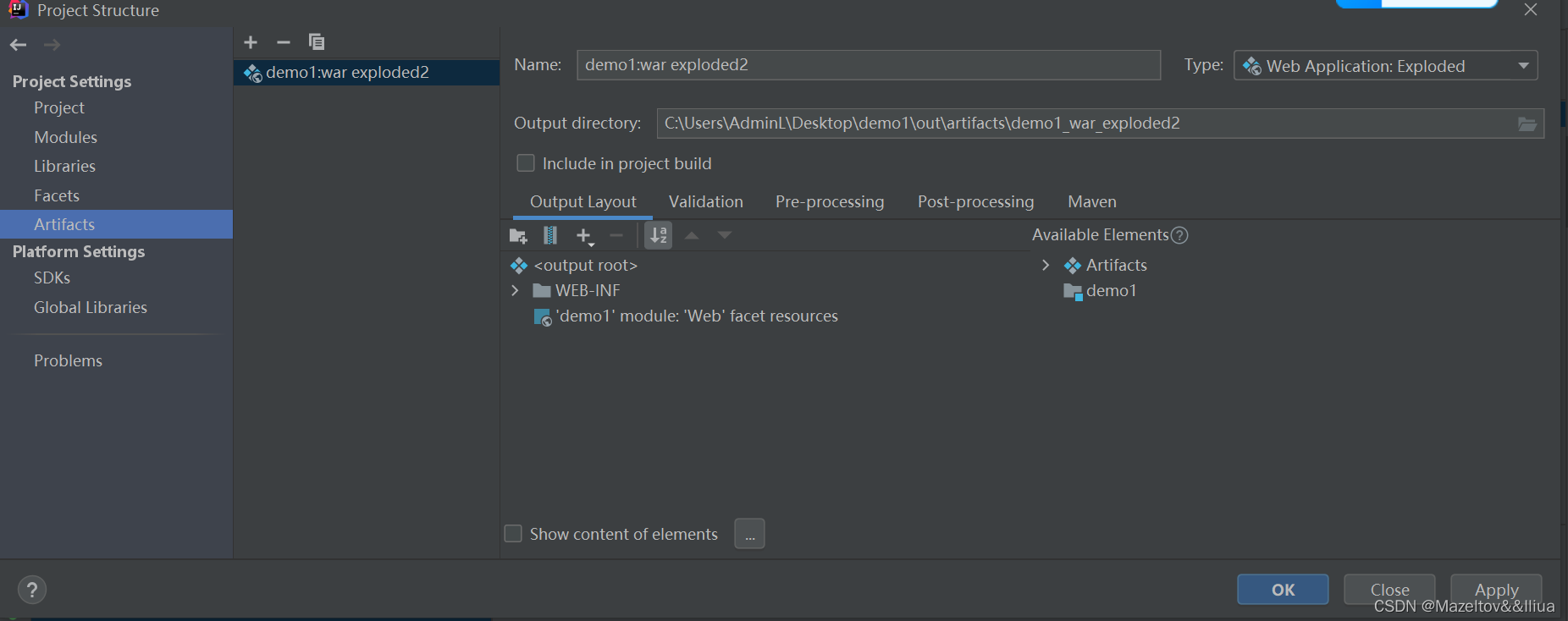Open help with question mark button

point(32,590)
